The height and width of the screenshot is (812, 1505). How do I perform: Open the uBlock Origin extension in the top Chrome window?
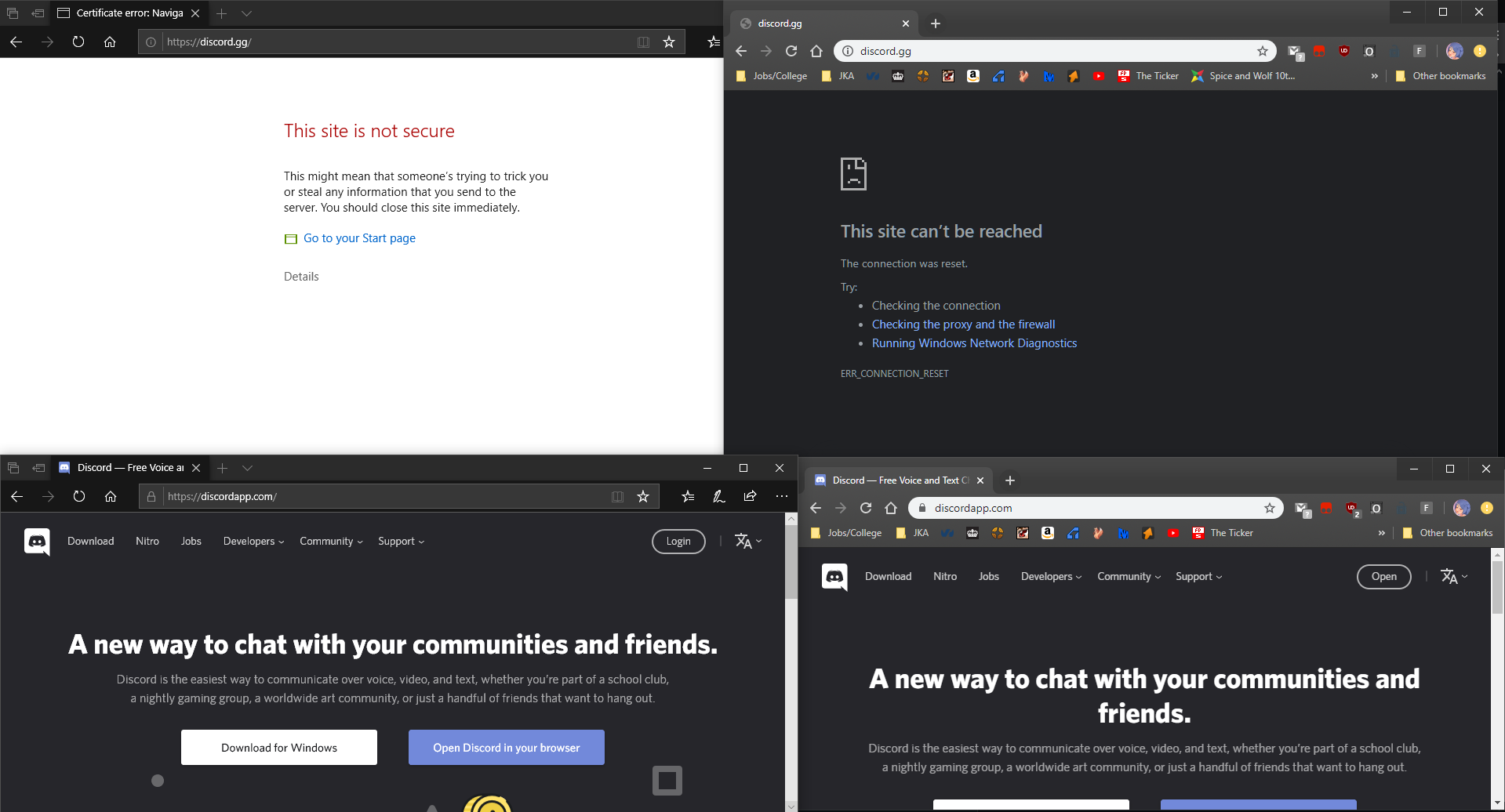pos(1344,51)
